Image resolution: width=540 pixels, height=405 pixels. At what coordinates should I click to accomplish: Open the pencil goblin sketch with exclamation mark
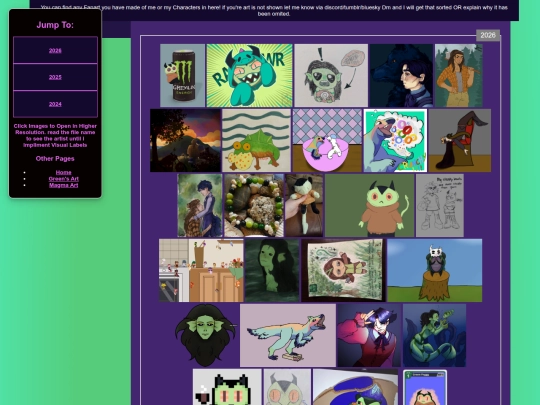(331, 75)
